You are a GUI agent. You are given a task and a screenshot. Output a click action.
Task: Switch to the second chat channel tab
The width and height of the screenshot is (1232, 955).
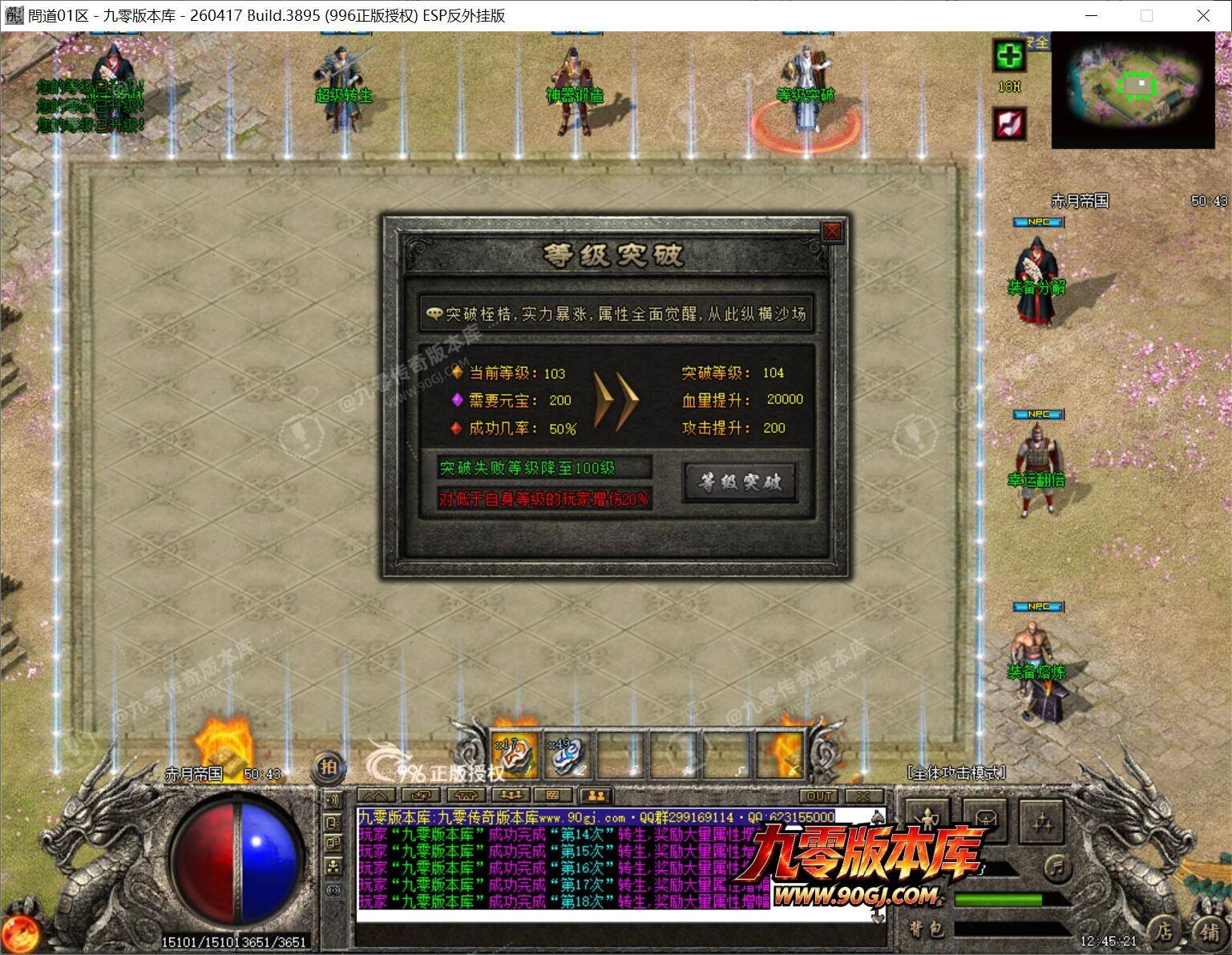[x=421, y=796]
